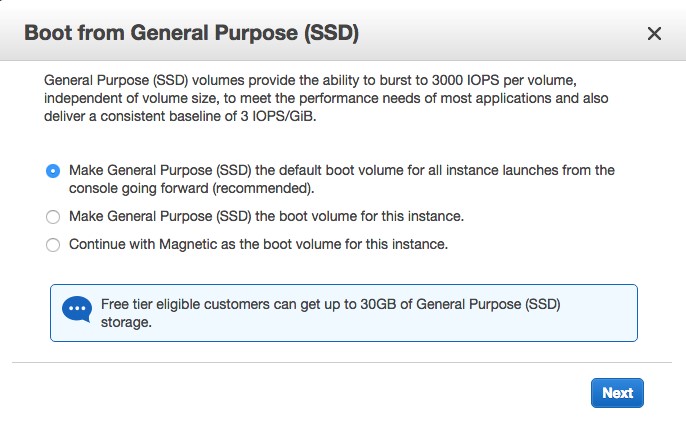Click the dialog title 'Boot from General Purpose (SSD)'

coord(191,33)
